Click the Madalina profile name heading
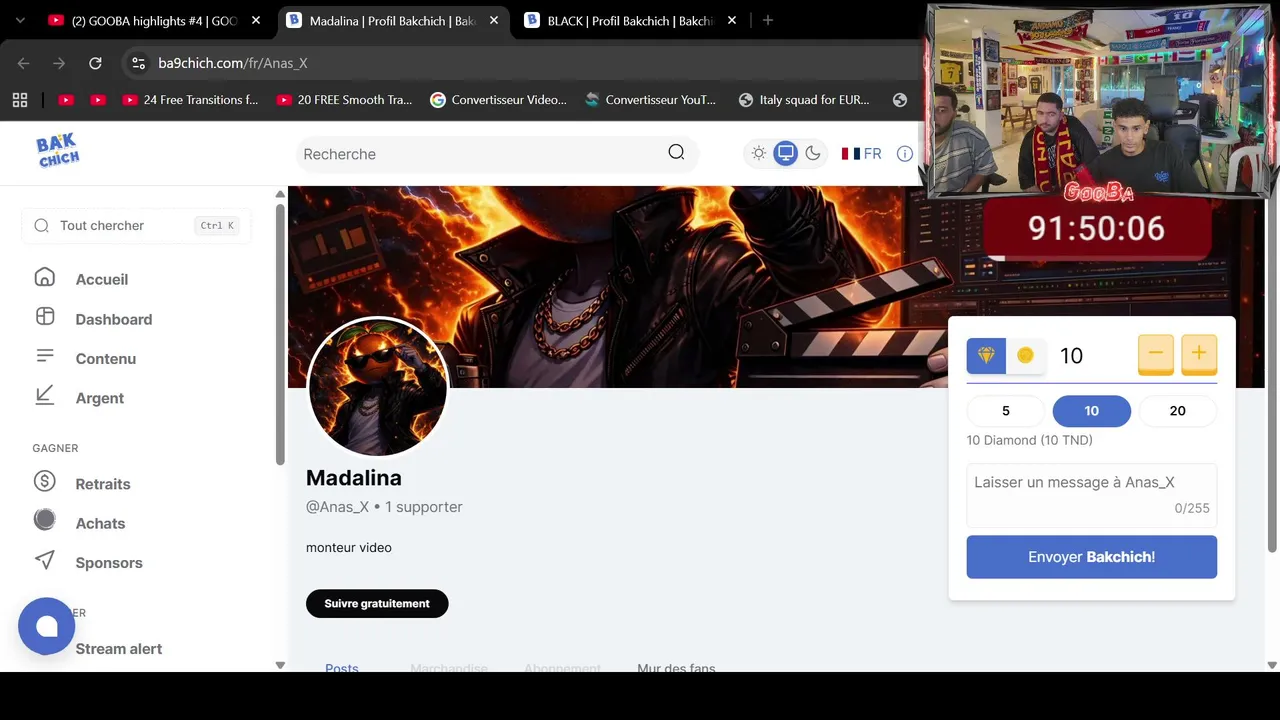This screenshot has width=1280, height=720. [x=354, y=478]
